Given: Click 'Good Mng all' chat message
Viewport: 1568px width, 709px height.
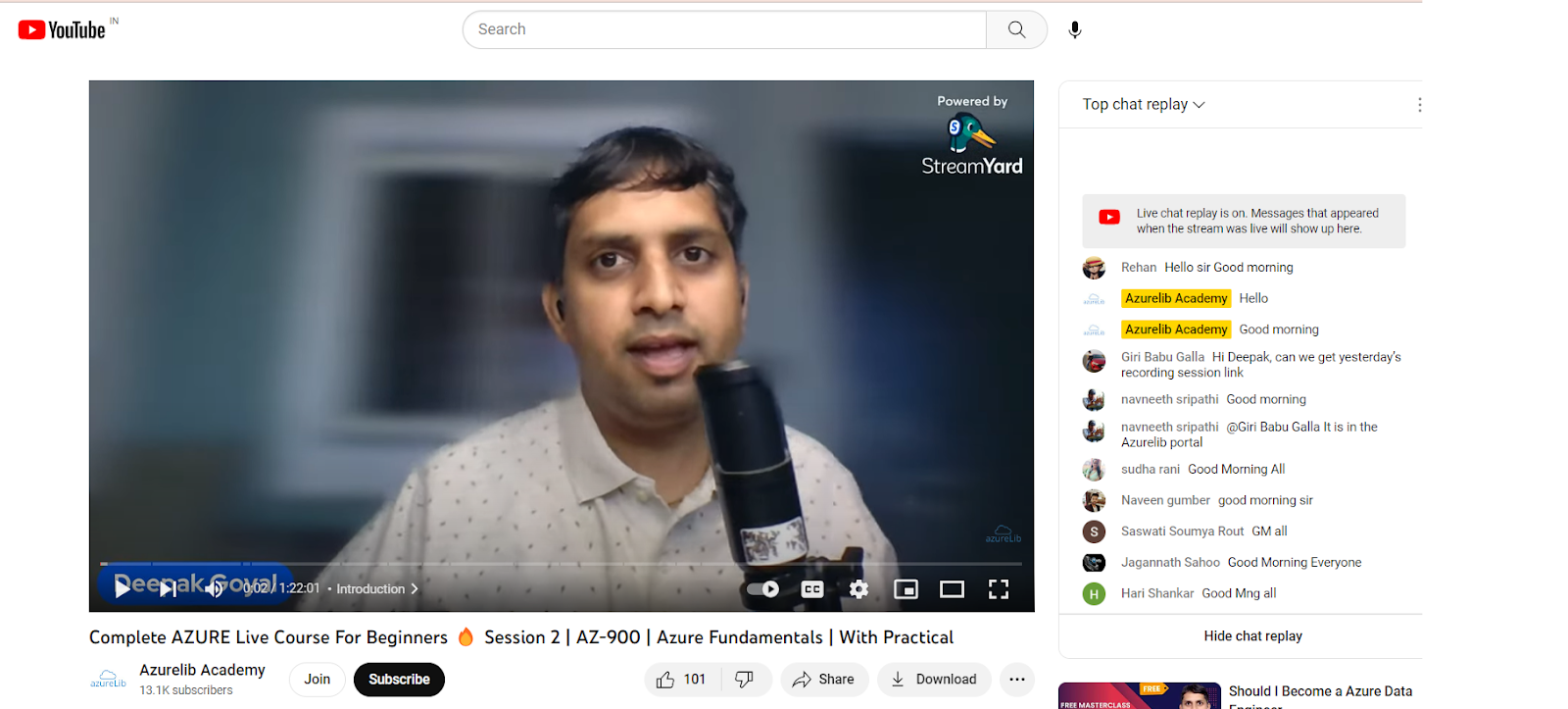Looking at the screenshot, I should click(1239, 593).
